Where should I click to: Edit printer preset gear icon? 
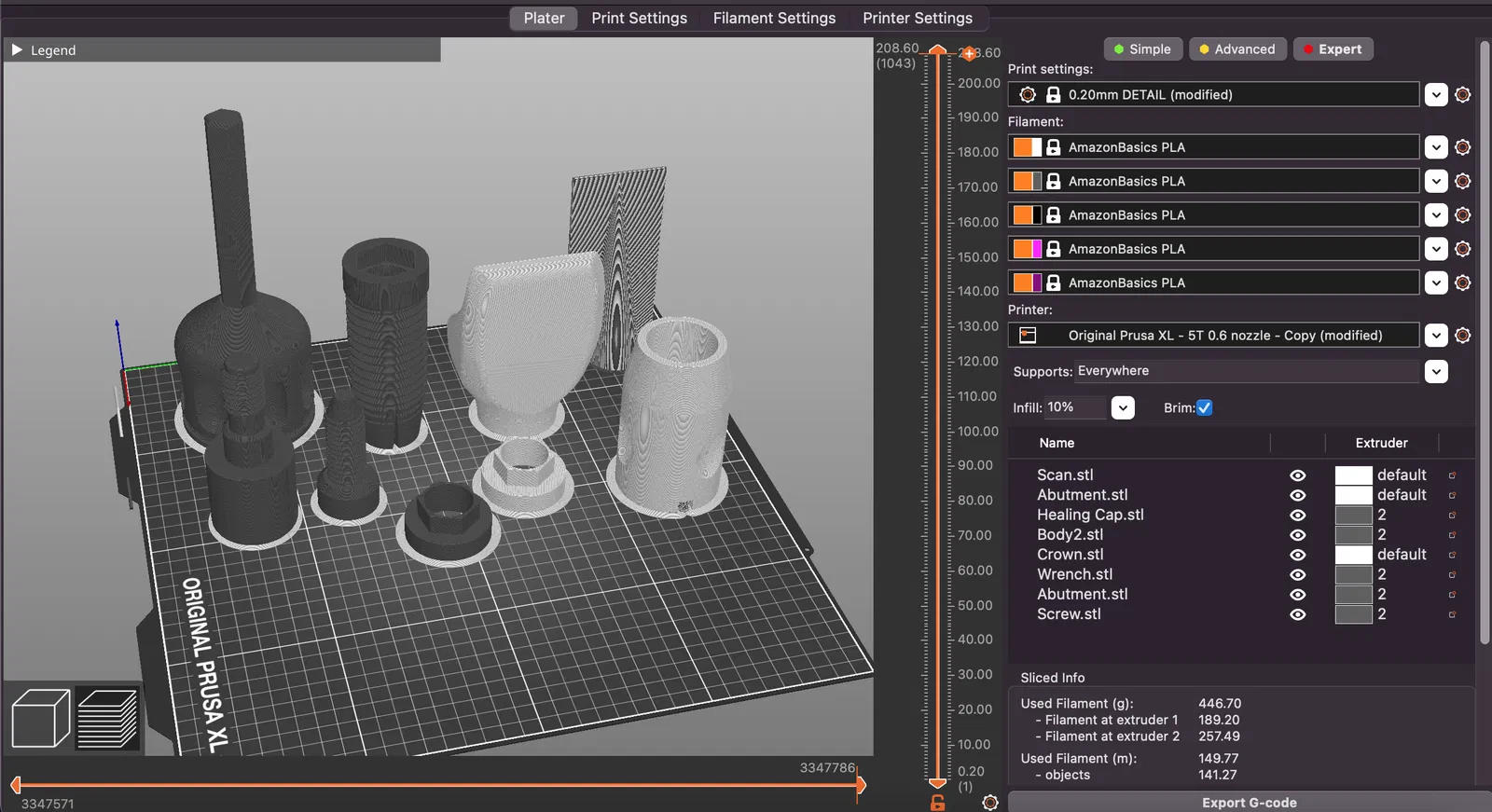click(1463, 336)
